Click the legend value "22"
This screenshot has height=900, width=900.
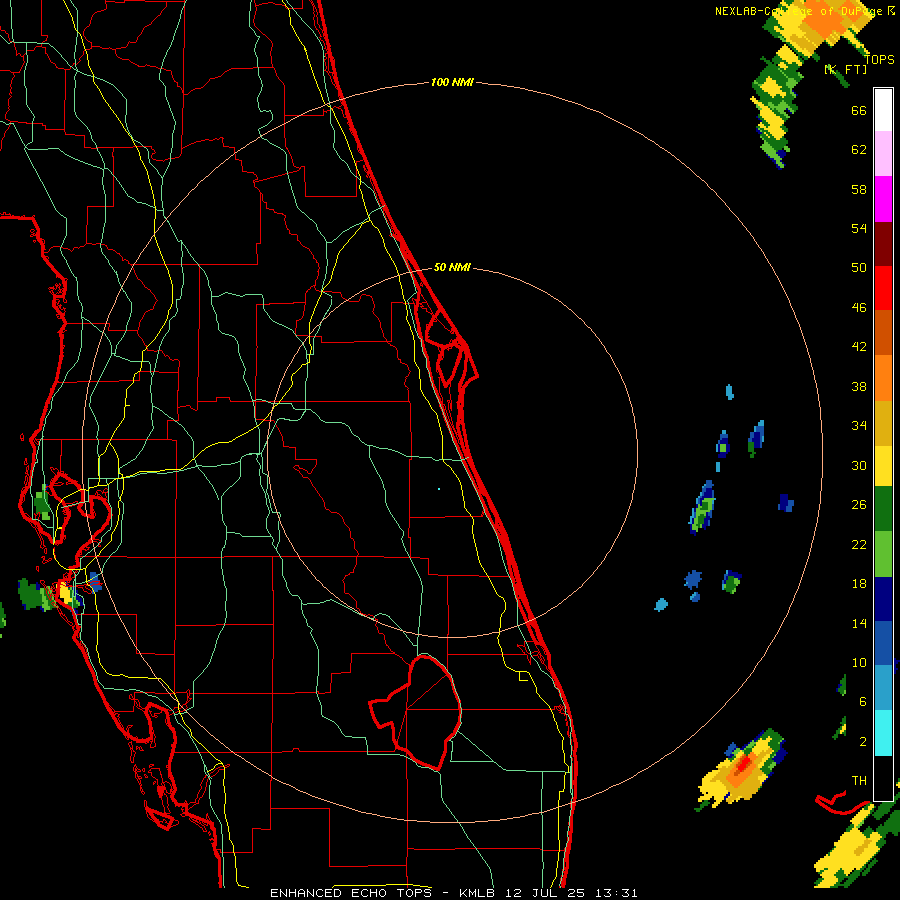click(859, 544)
